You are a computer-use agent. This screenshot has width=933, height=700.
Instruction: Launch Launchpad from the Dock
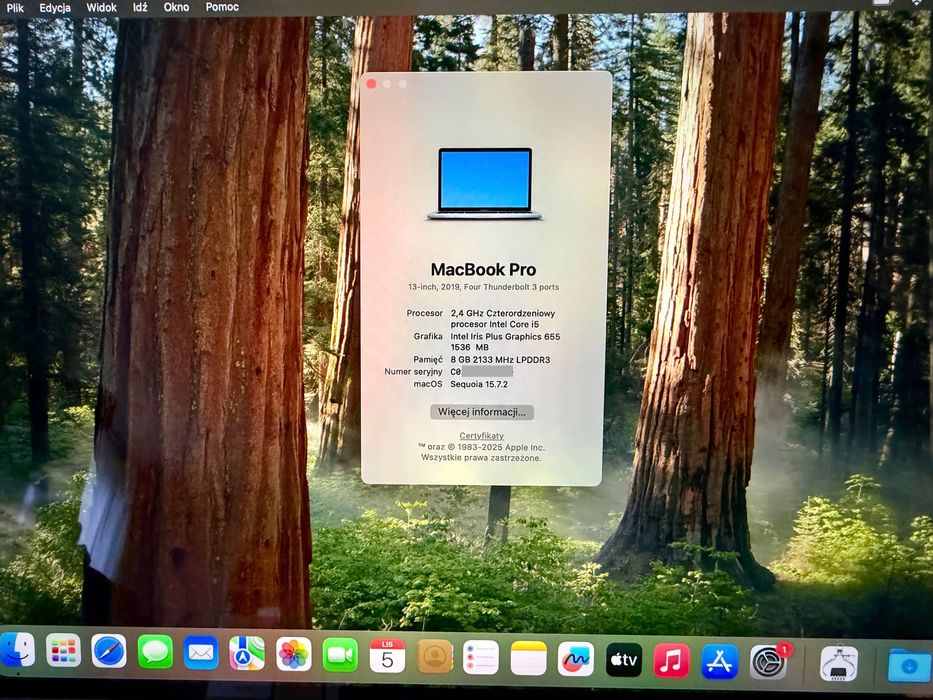pos(63,651)
